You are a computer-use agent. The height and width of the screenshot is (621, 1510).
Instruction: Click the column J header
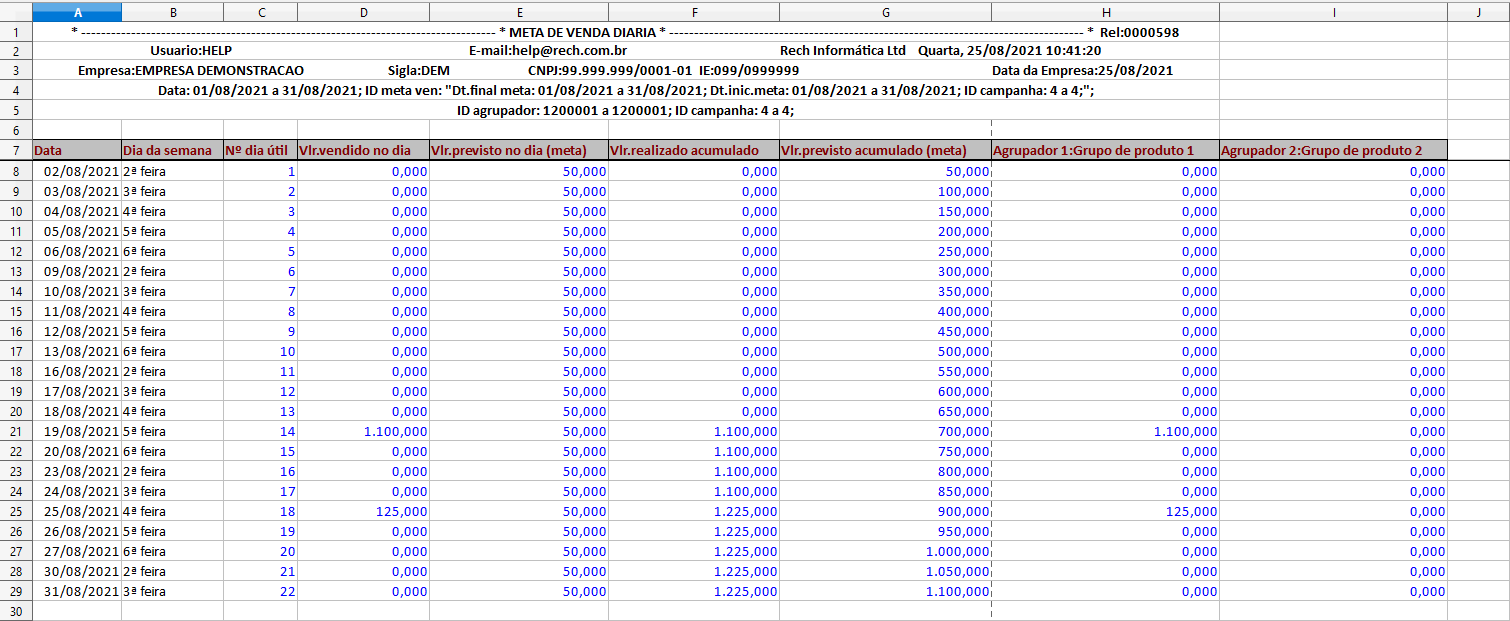(x=1478, y=11)
